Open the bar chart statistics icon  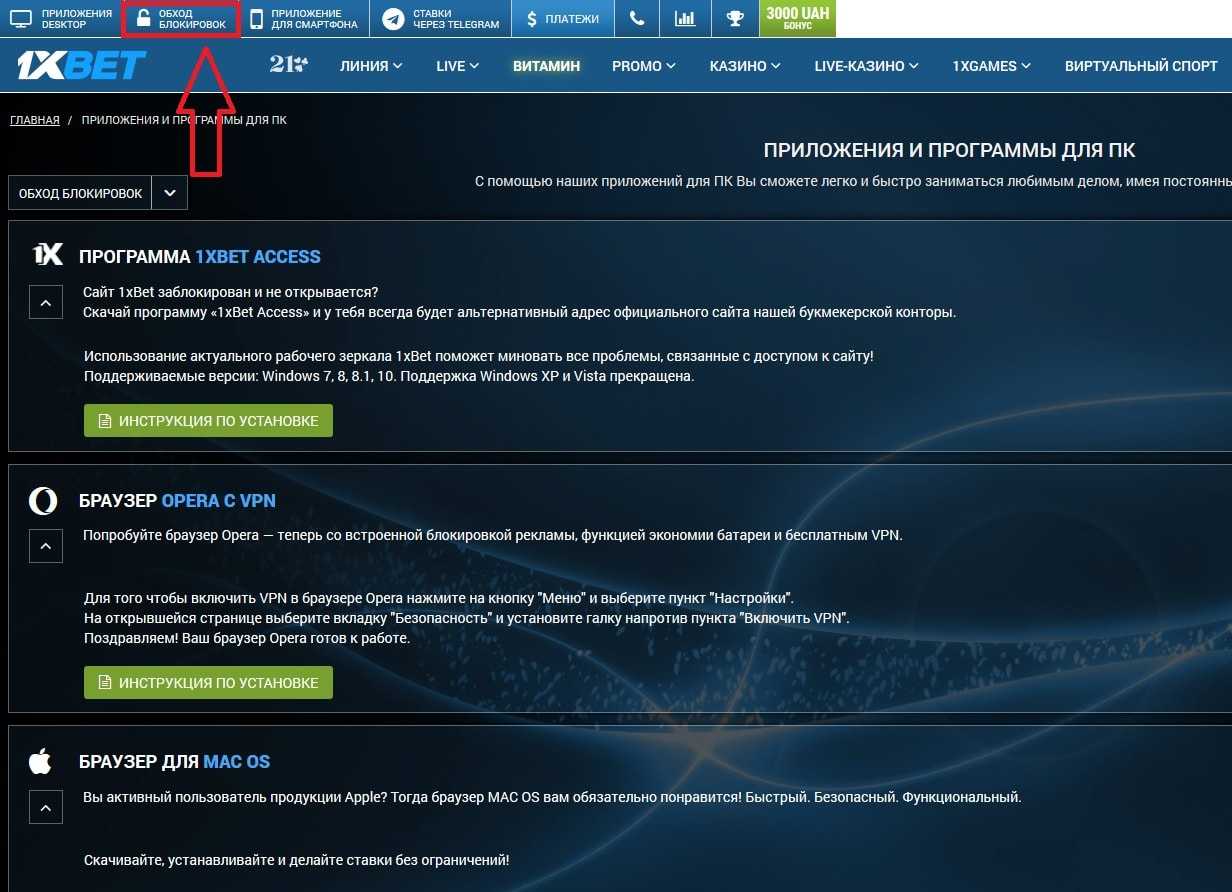(x=685, y=19)
